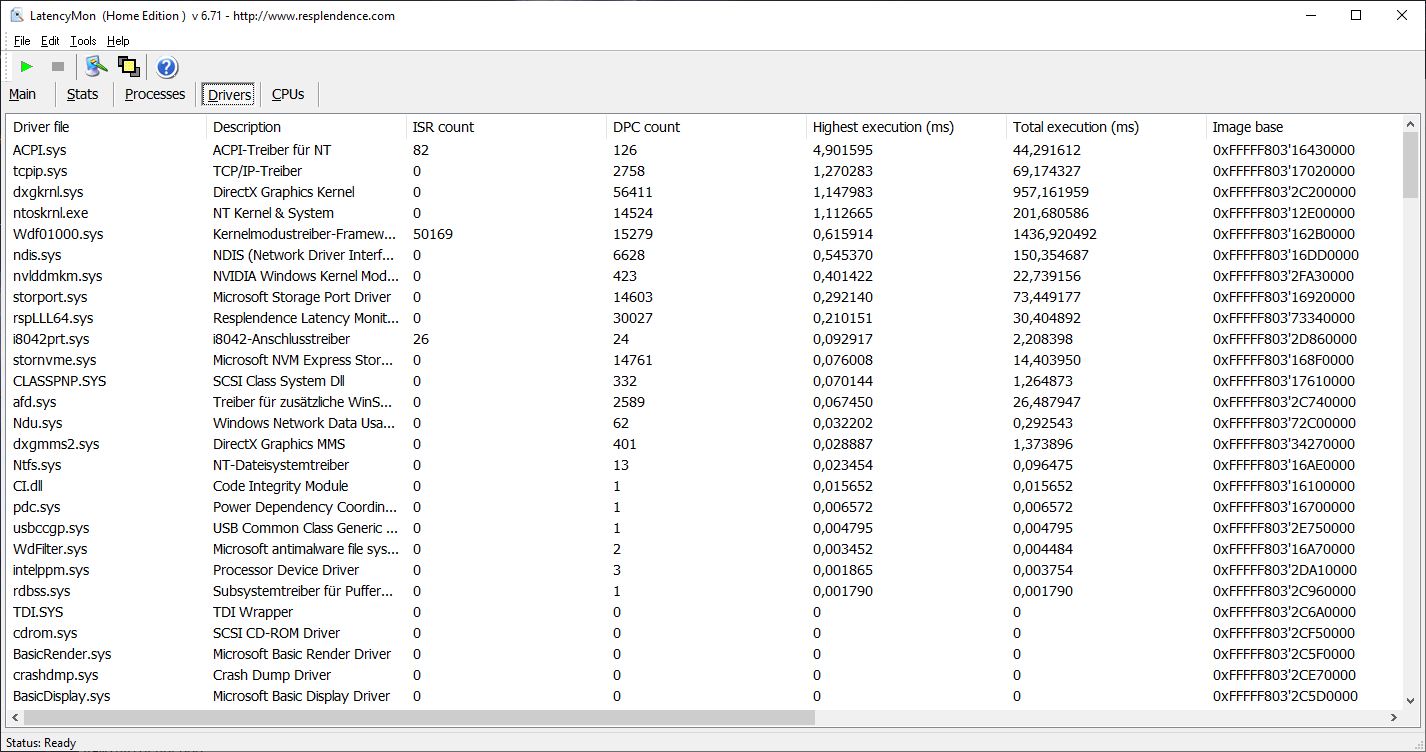This screenshot has height=752, width=1426.
Task: Click horizontal scrollbar left arrow
Action: pyautogui.click(x=15, y=718)
